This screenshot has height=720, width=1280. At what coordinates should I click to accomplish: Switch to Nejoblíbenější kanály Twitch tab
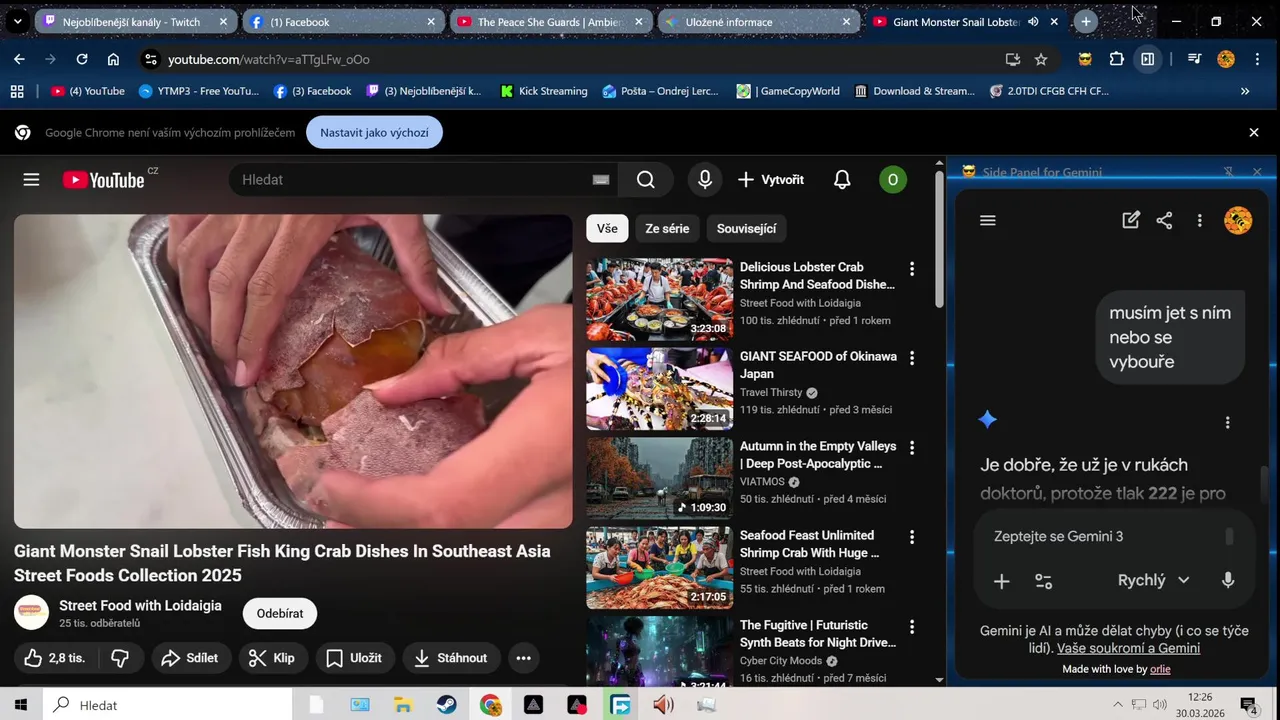click(135, 21)
